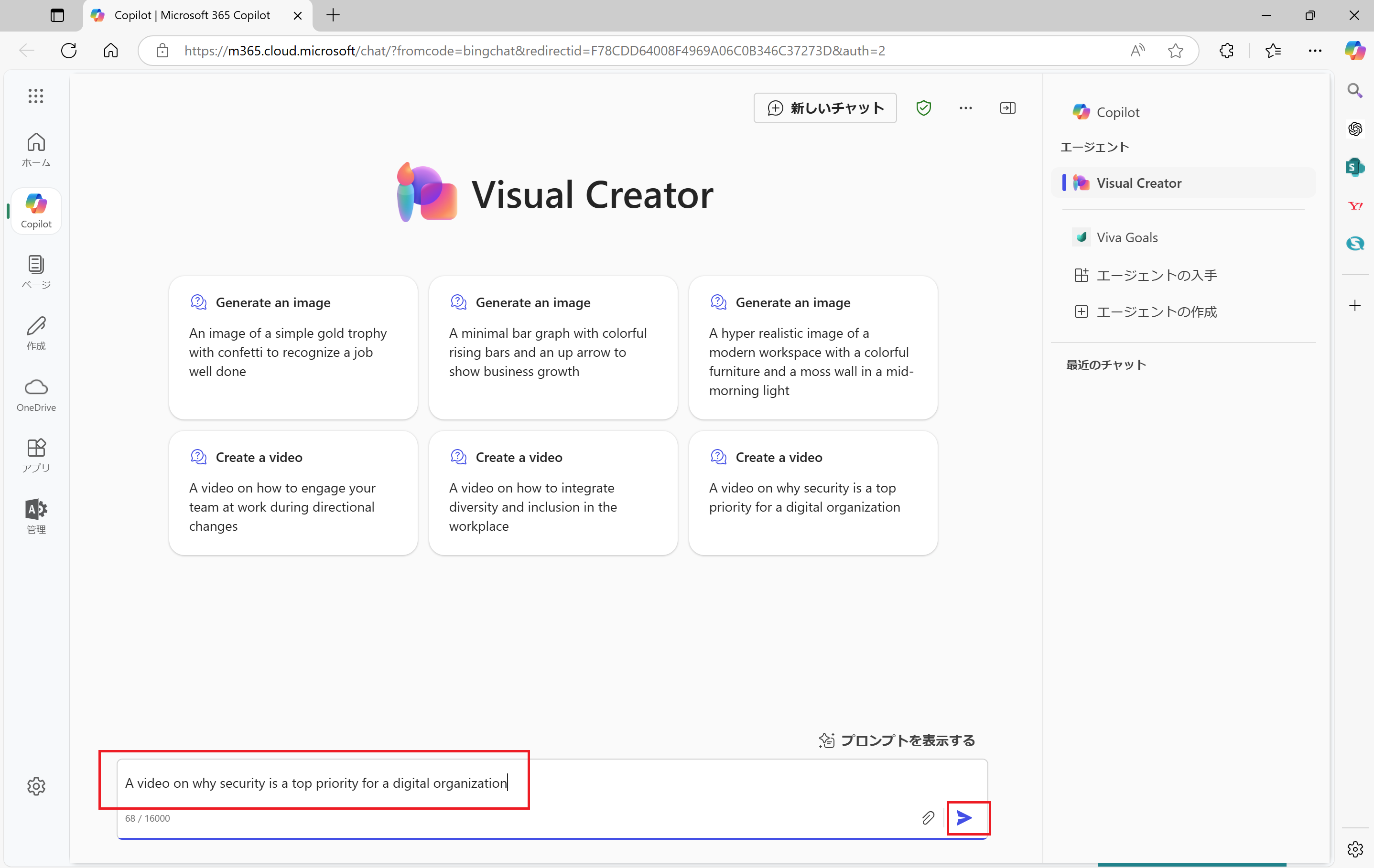
Task: Choose the minimal bar graph prompt card
Action: (x=553, y=348)
